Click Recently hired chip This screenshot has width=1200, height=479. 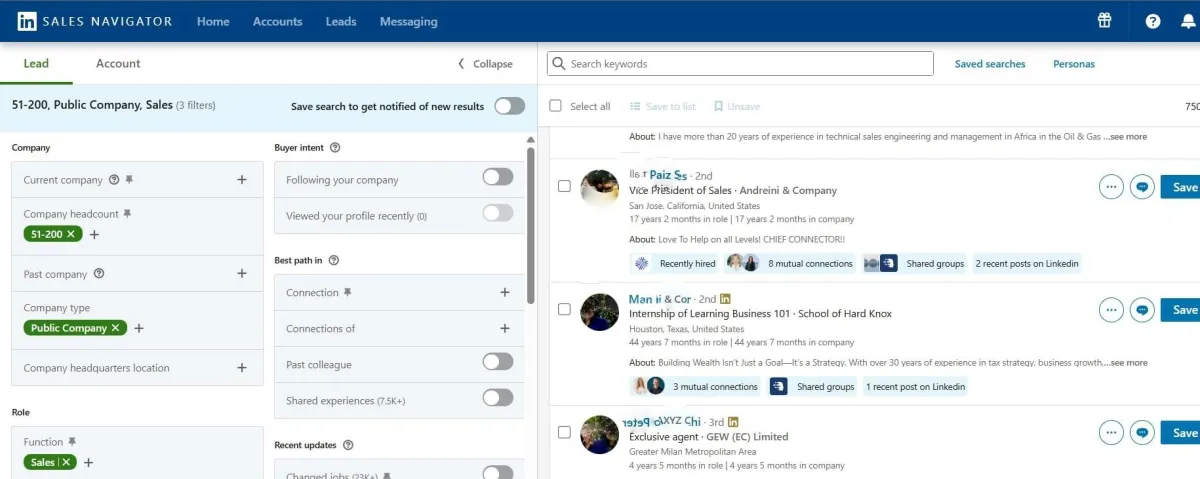[x=676, y=264]
